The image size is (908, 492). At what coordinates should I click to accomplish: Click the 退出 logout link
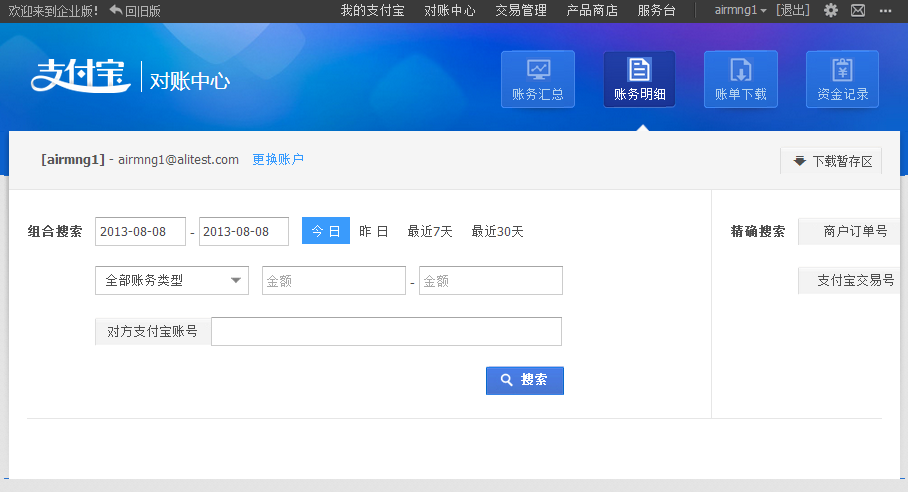tap(793, 10)
